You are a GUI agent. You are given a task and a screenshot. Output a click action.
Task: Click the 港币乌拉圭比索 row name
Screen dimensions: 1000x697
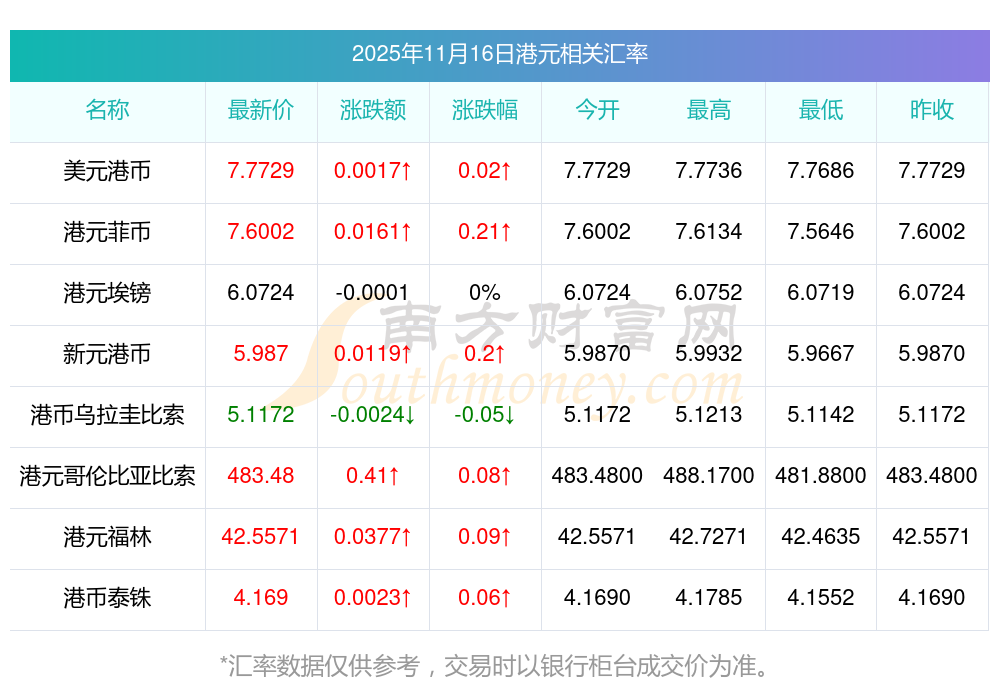pos(107,415)
